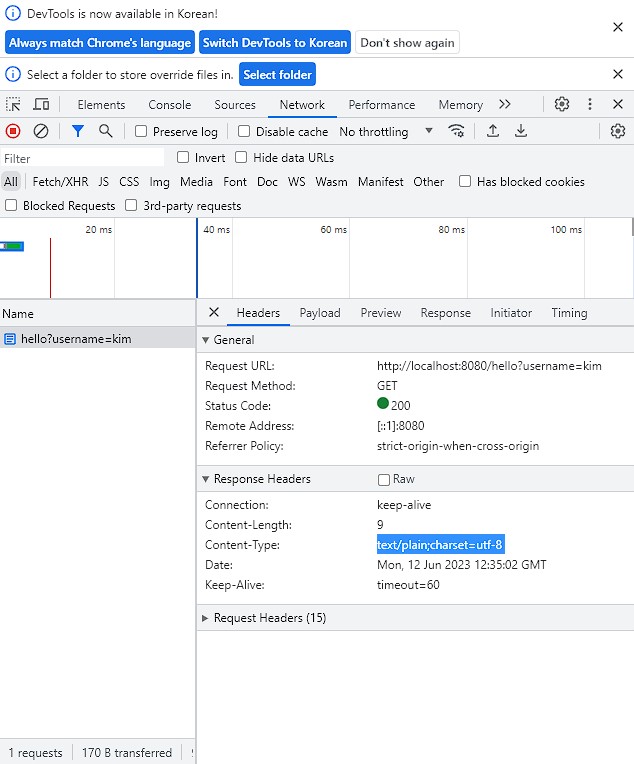Switch to the Elements tab
Viewport: 634px width, 764px height.
tap(101, 105)
